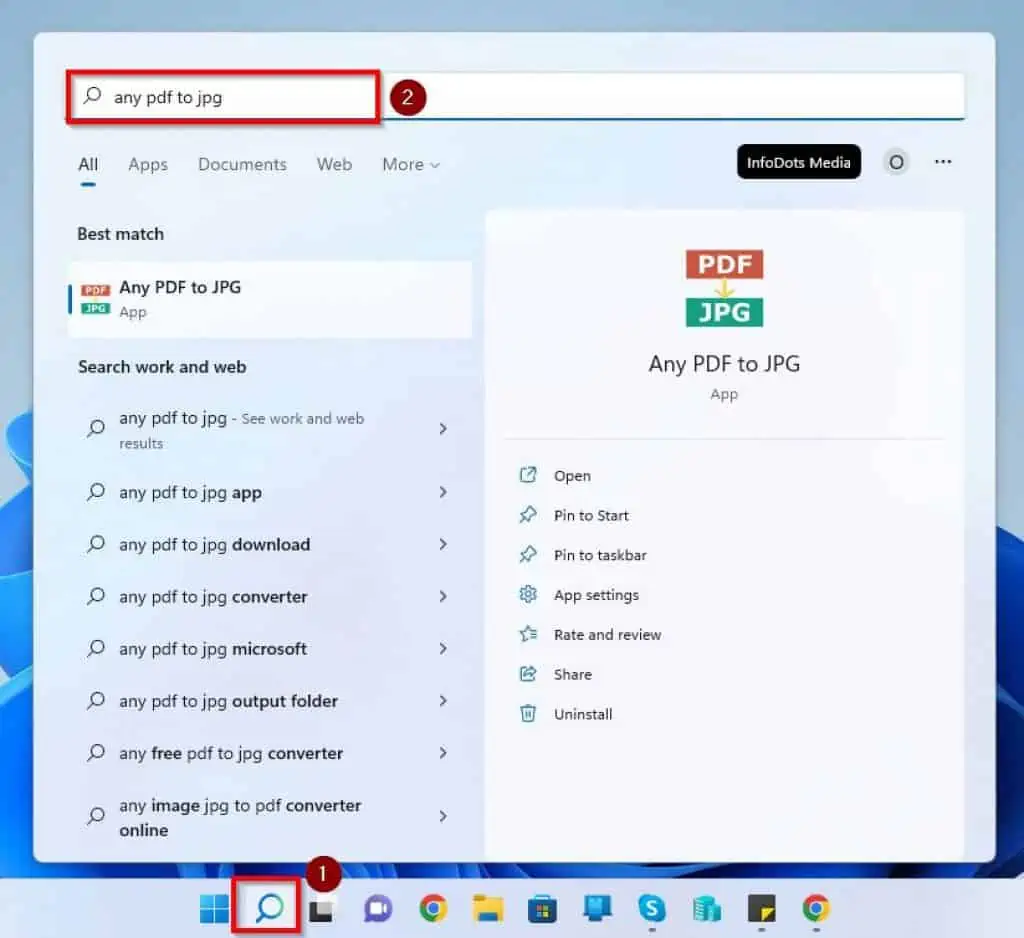The image size is (1024, 938).
Task: Expand the More filter dropdown
Action: click(410, 165)
